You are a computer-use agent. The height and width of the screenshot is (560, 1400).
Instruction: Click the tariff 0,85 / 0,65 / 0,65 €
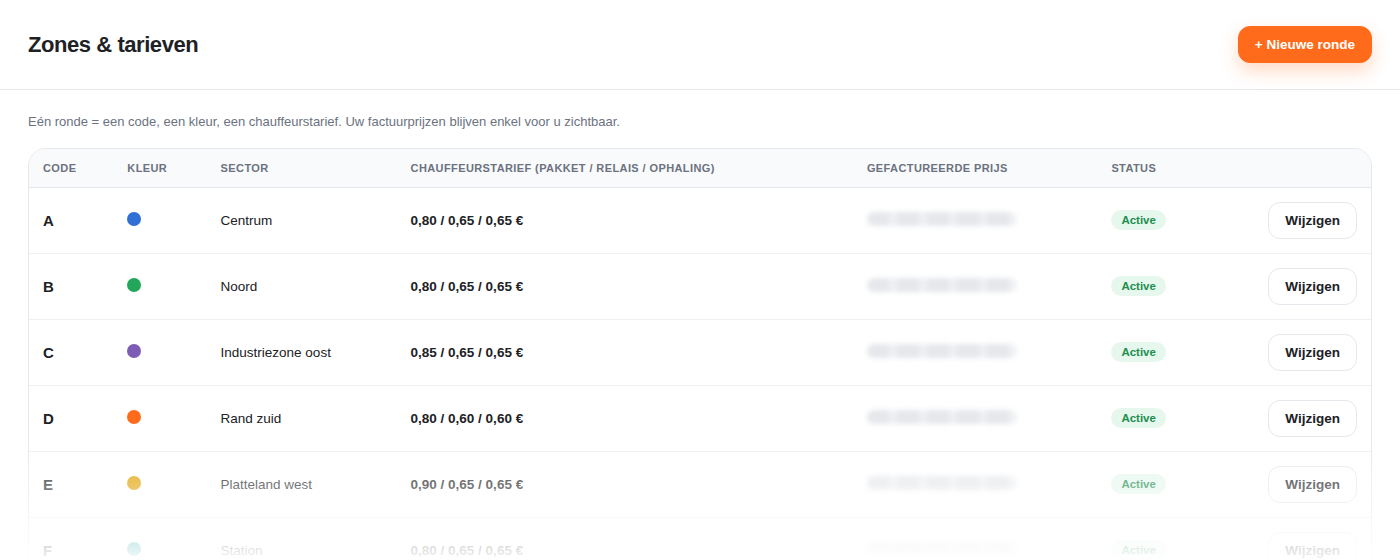point(467,352)
